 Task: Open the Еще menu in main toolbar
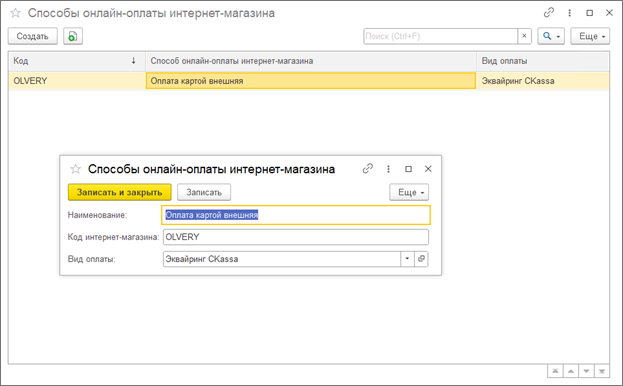tap(590, 36)
